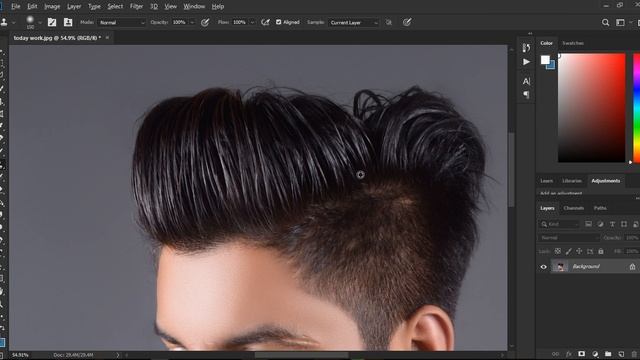
Task: Click the Flow value field showing 100%
Action: pyautogui.click(x=240, y=22)
